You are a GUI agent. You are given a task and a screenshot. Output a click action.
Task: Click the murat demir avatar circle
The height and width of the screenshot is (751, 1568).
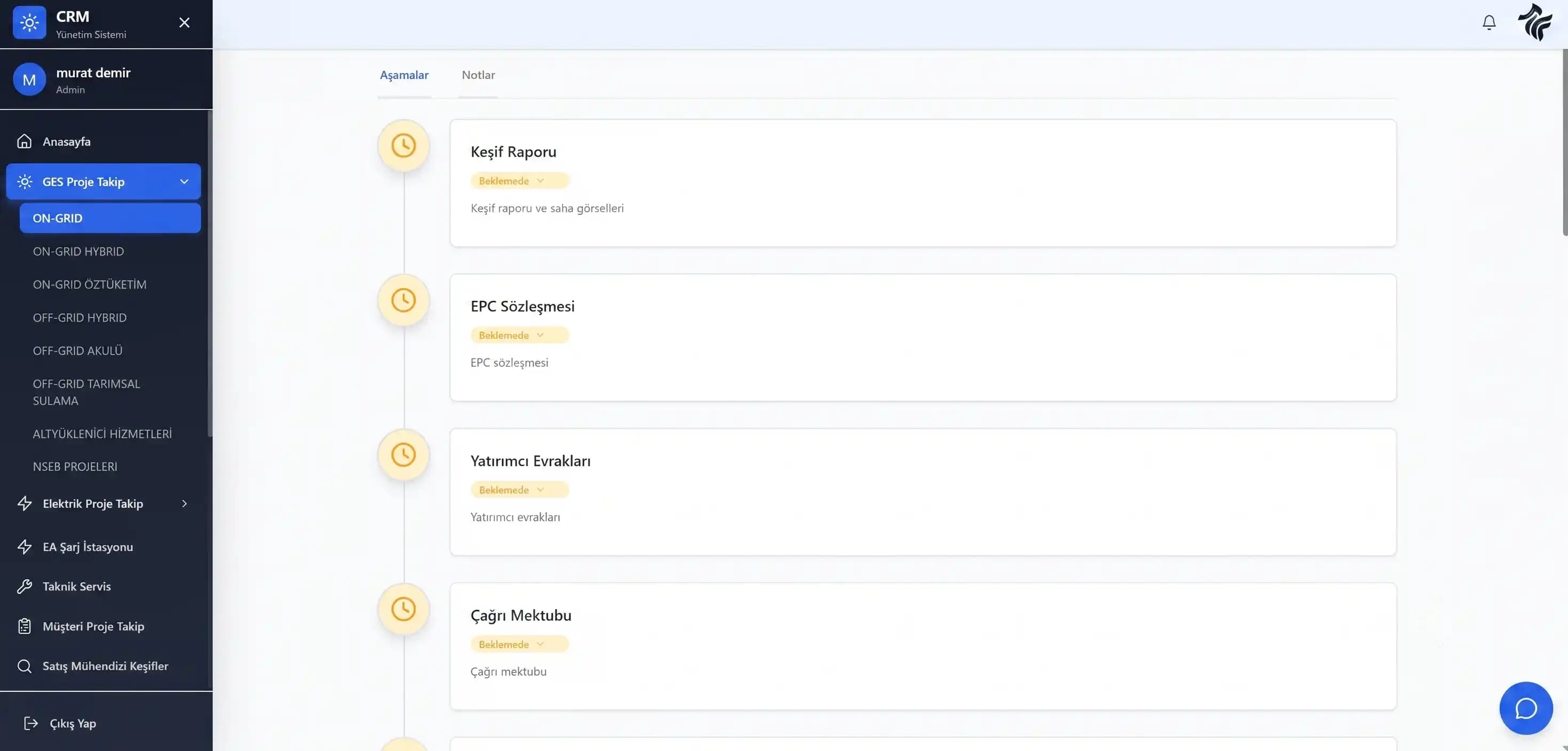coord(29,79)
